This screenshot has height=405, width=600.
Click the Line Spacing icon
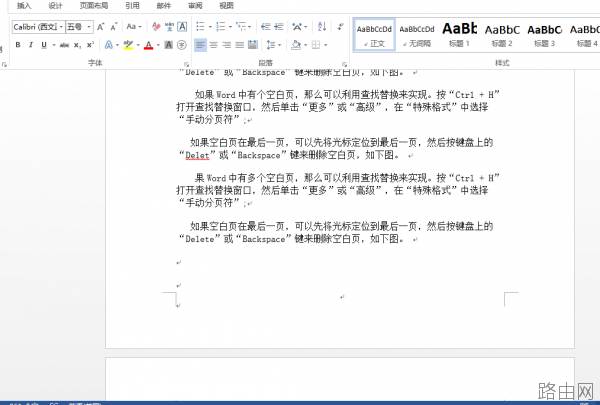coord(271,45)
